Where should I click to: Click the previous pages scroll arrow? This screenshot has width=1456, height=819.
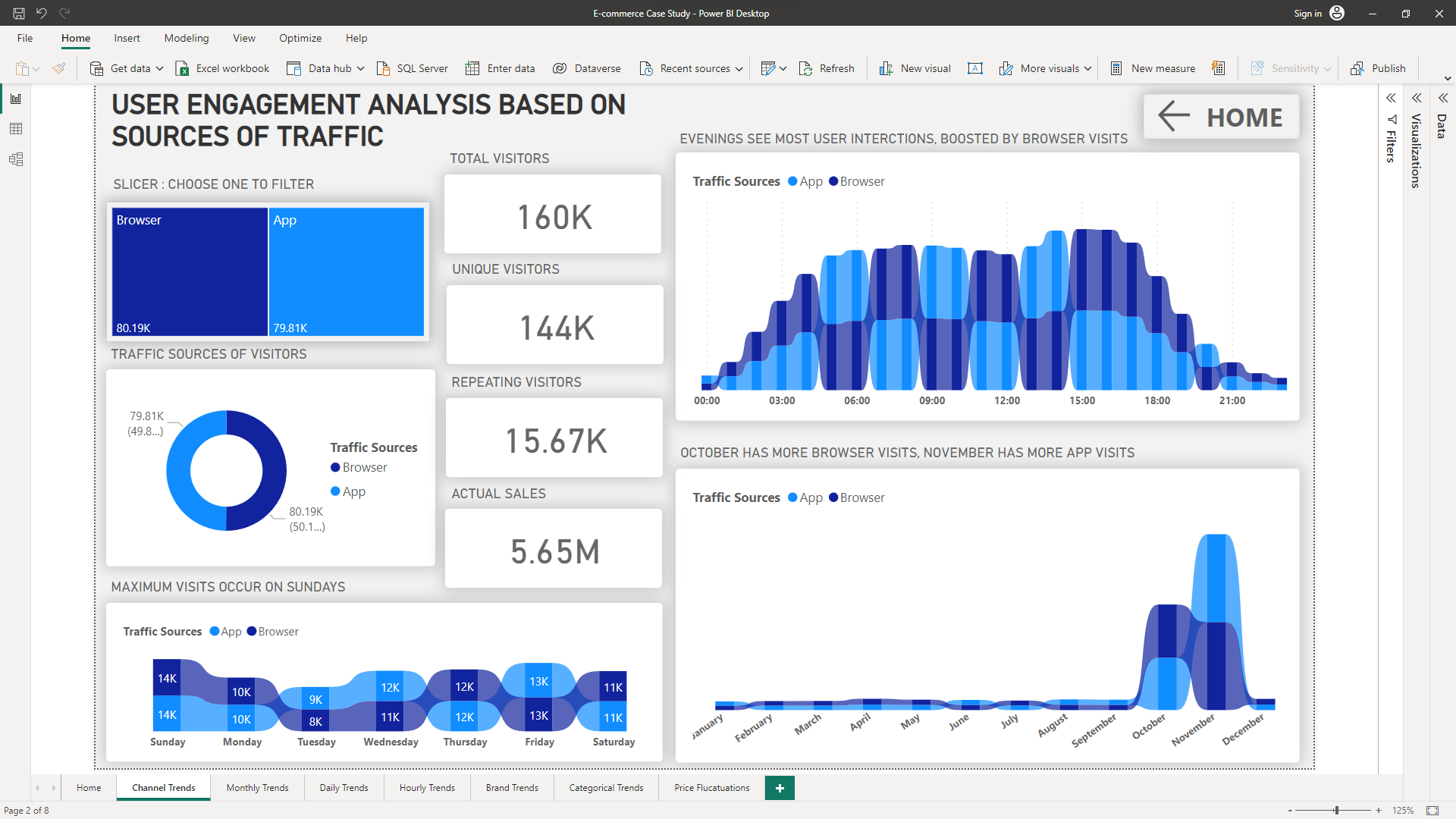[37, 788]
